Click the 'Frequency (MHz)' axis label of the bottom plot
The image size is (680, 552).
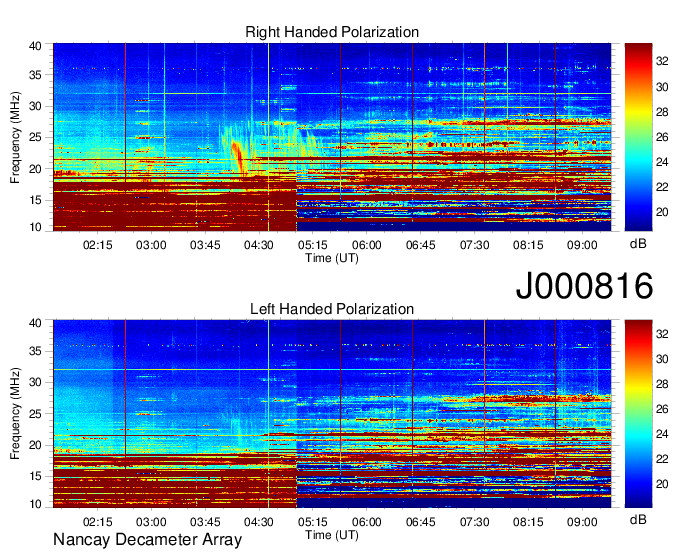(15, 414)
